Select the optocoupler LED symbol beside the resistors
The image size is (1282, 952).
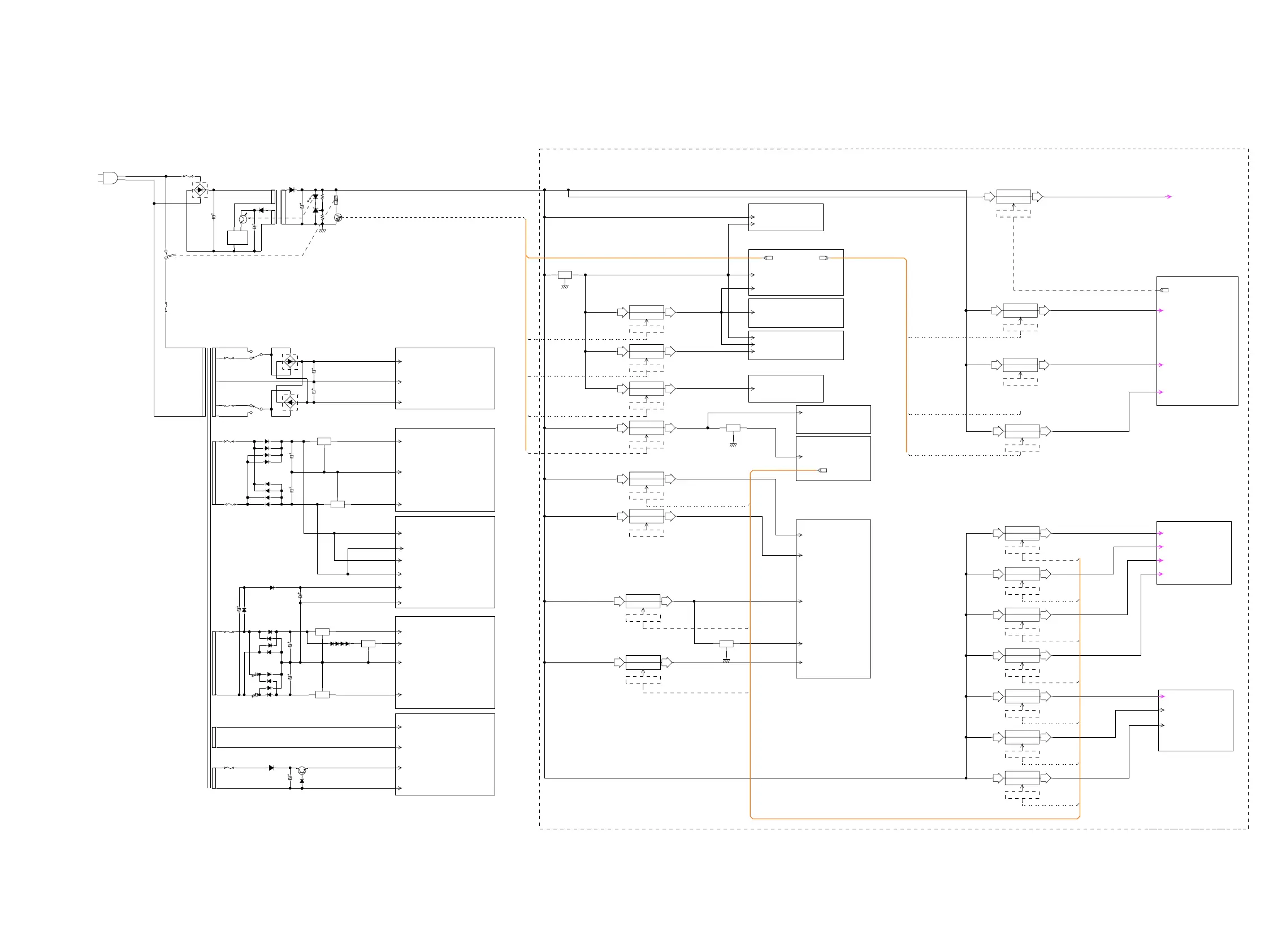(x=315, y=197)
